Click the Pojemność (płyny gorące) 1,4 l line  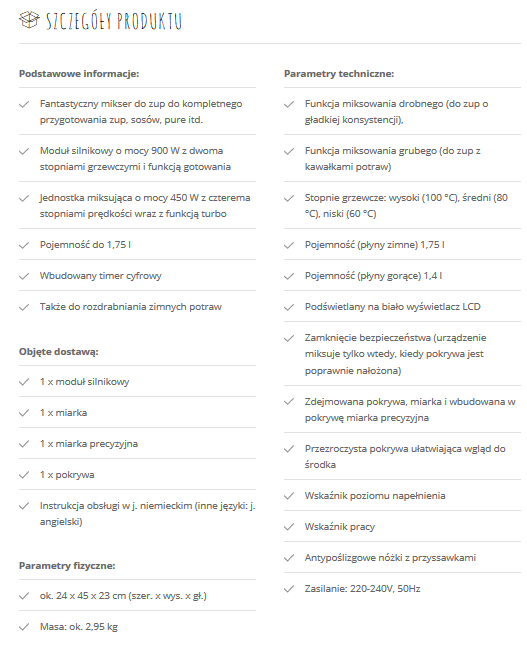pyautogui.click(x=374, y=276)
